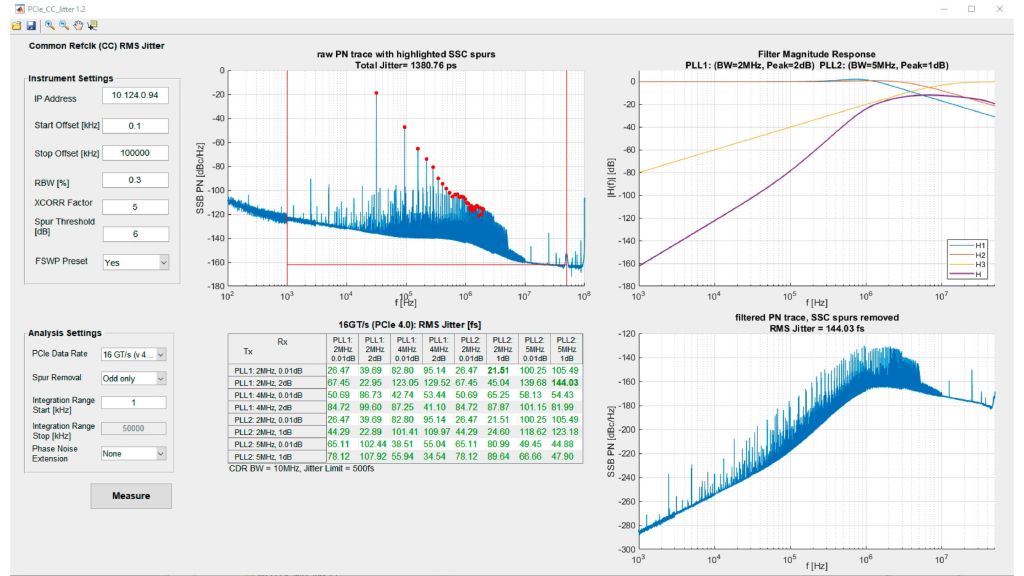Click the Spur Threshold input field
The height and width of the screenshot is (576, 1024).
coord(135,234)
